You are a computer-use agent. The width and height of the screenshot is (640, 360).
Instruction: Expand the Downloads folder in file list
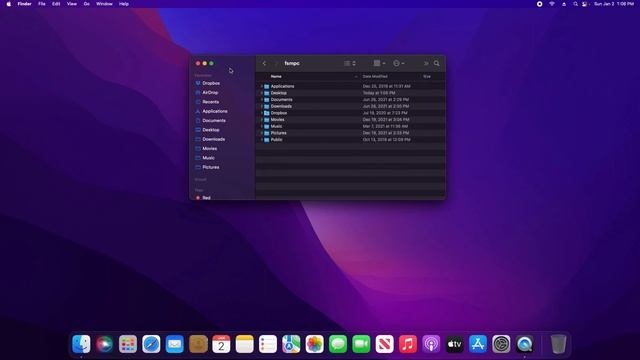click(x=261, y=106)
